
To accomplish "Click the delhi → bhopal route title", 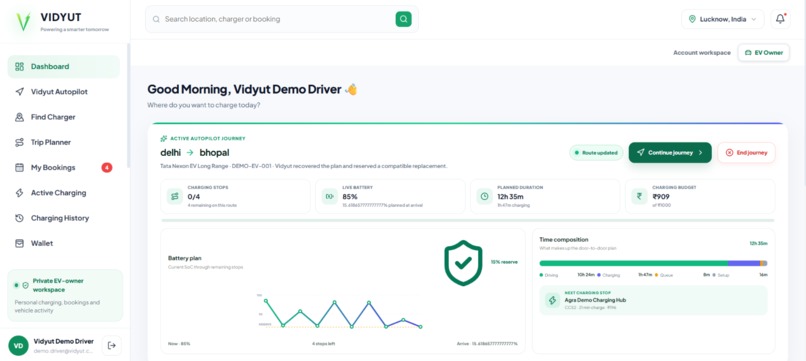I will coord(195,153).
